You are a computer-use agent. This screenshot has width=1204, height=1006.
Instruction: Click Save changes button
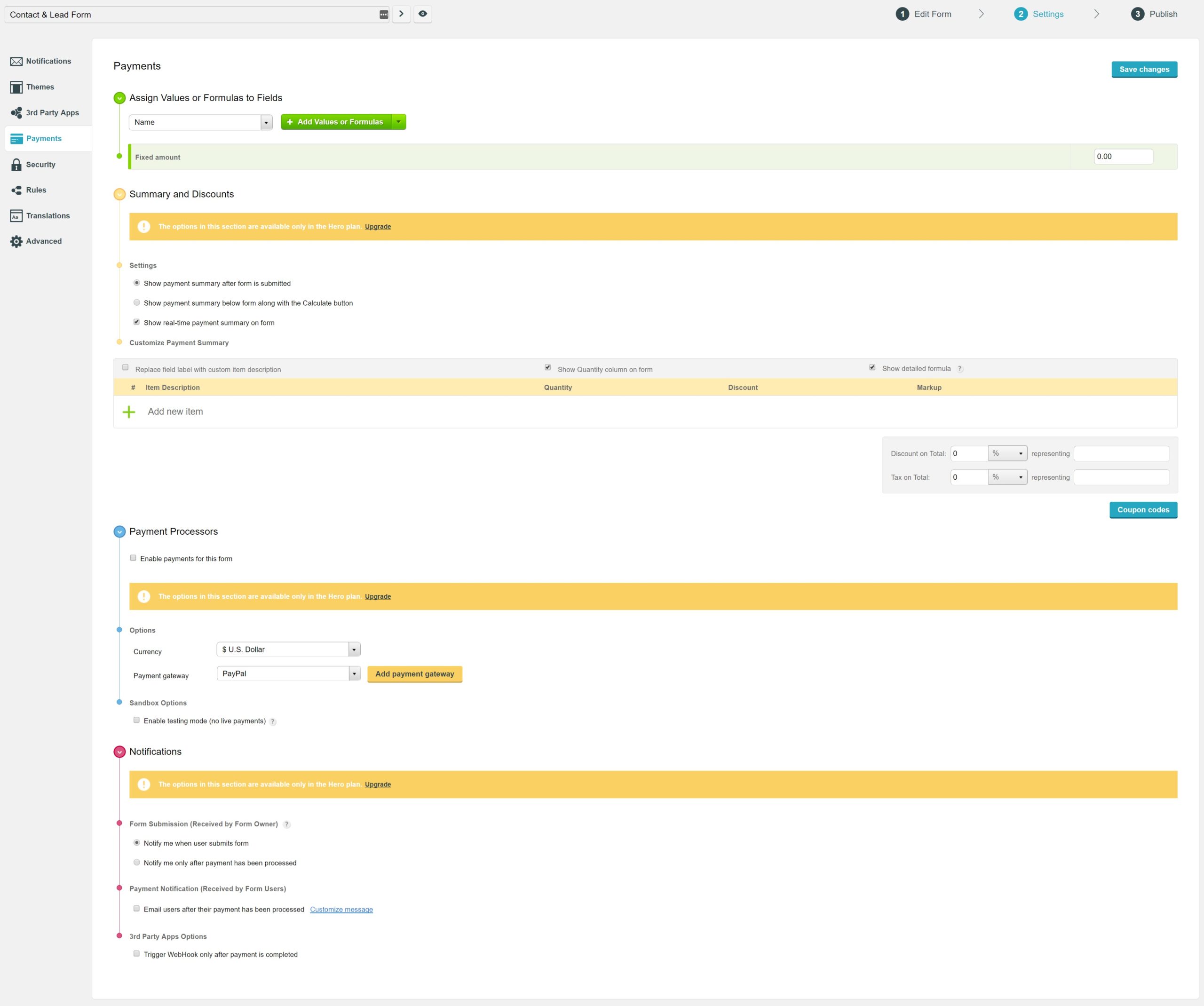pos(1144,69)
